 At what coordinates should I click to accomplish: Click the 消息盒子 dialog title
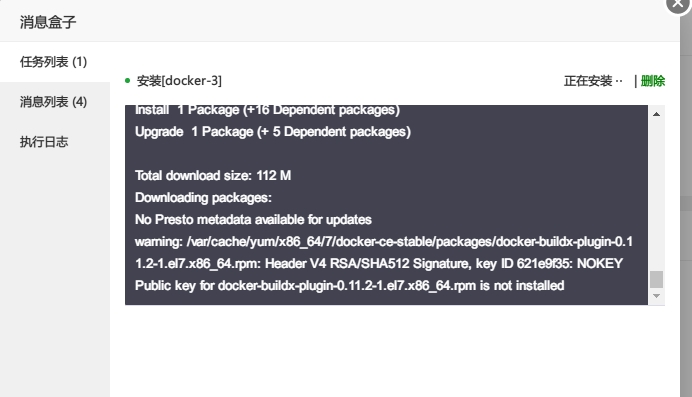tap(48, 22)
